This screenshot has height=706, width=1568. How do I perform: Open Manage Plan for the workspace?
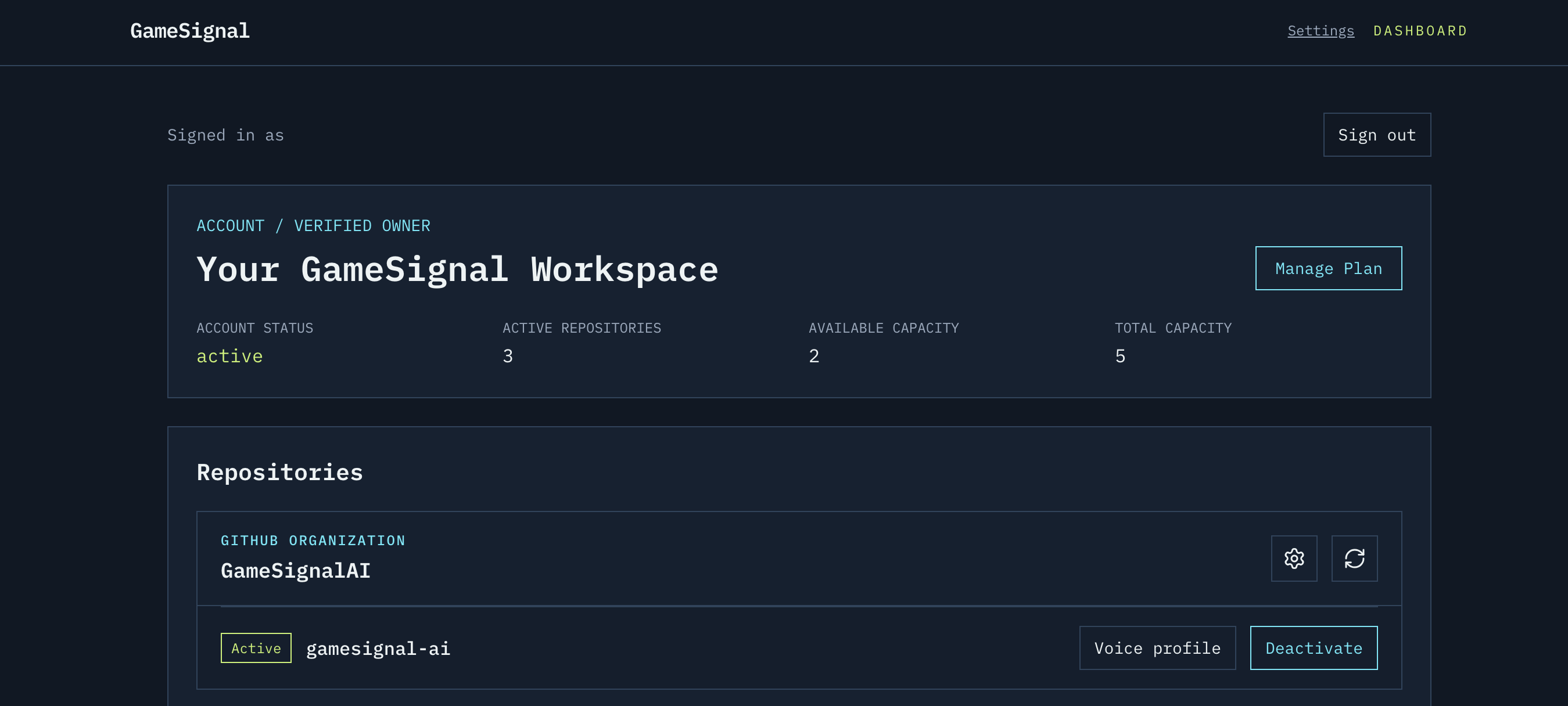point(1328,268)
